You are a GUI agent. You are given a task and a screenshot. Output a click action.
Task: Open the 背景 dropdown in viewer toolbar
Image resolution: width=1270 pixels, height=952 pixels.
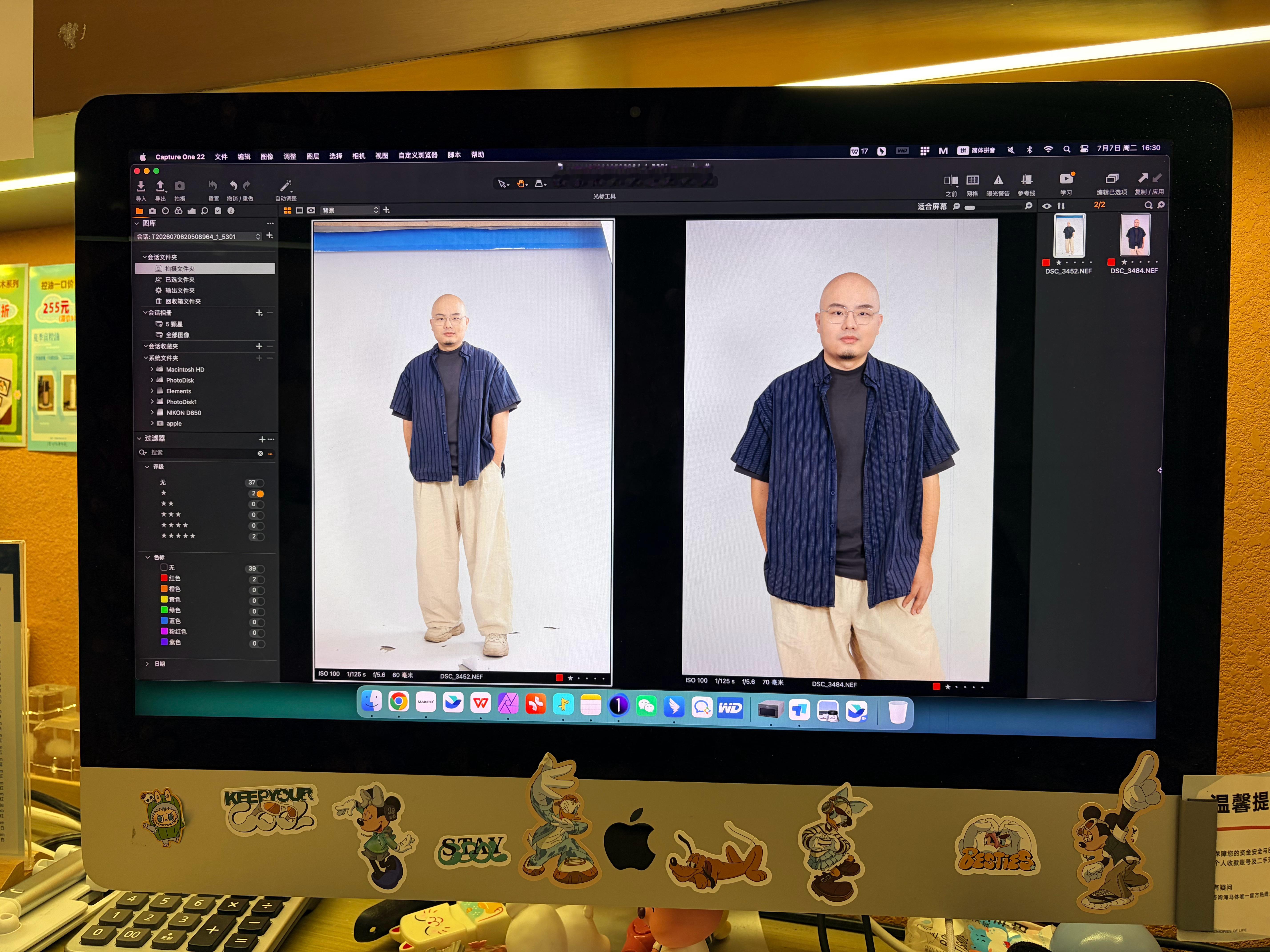(x=350, y=210)
